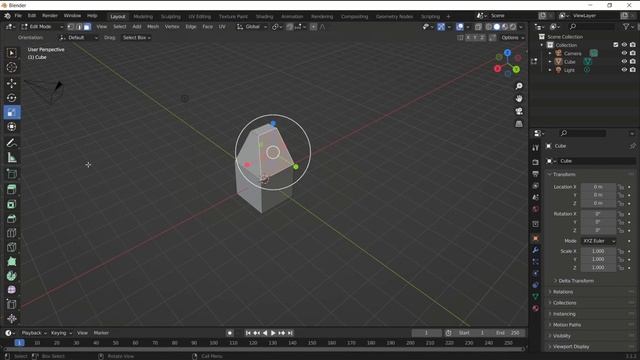Hide Light with its eye icon
Image resolution: width=640 pixels, height=360 pixels.
pyautogui.click(x=624, y=70)
